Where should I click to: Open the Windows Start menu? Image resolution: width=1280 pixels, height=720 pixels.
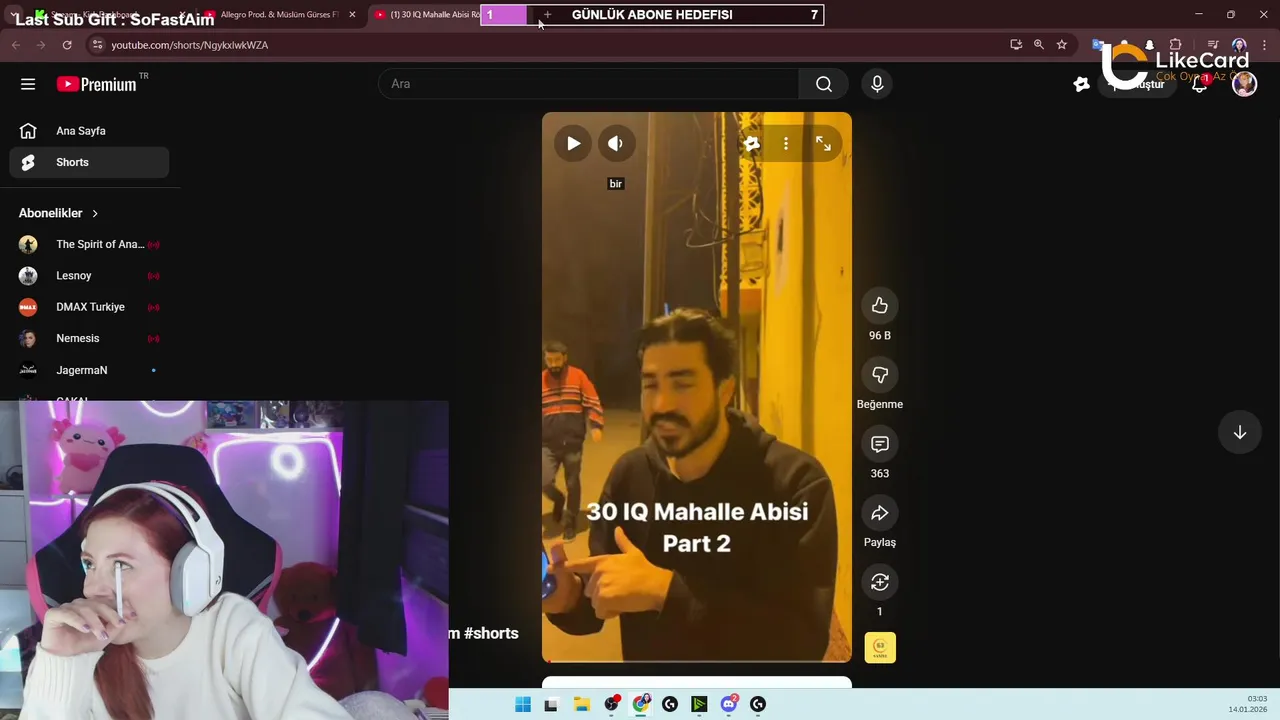tap(523, 704)
